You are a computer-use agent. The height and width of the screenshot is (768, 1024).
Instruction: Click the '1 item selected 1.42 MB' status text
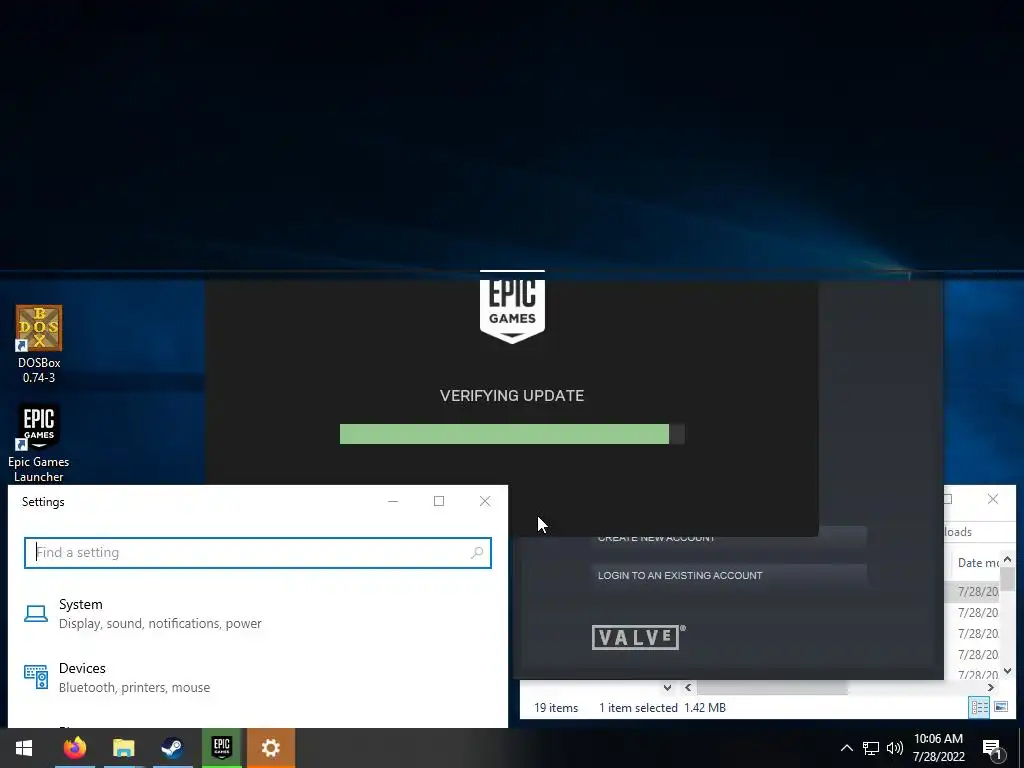(662, 708)
